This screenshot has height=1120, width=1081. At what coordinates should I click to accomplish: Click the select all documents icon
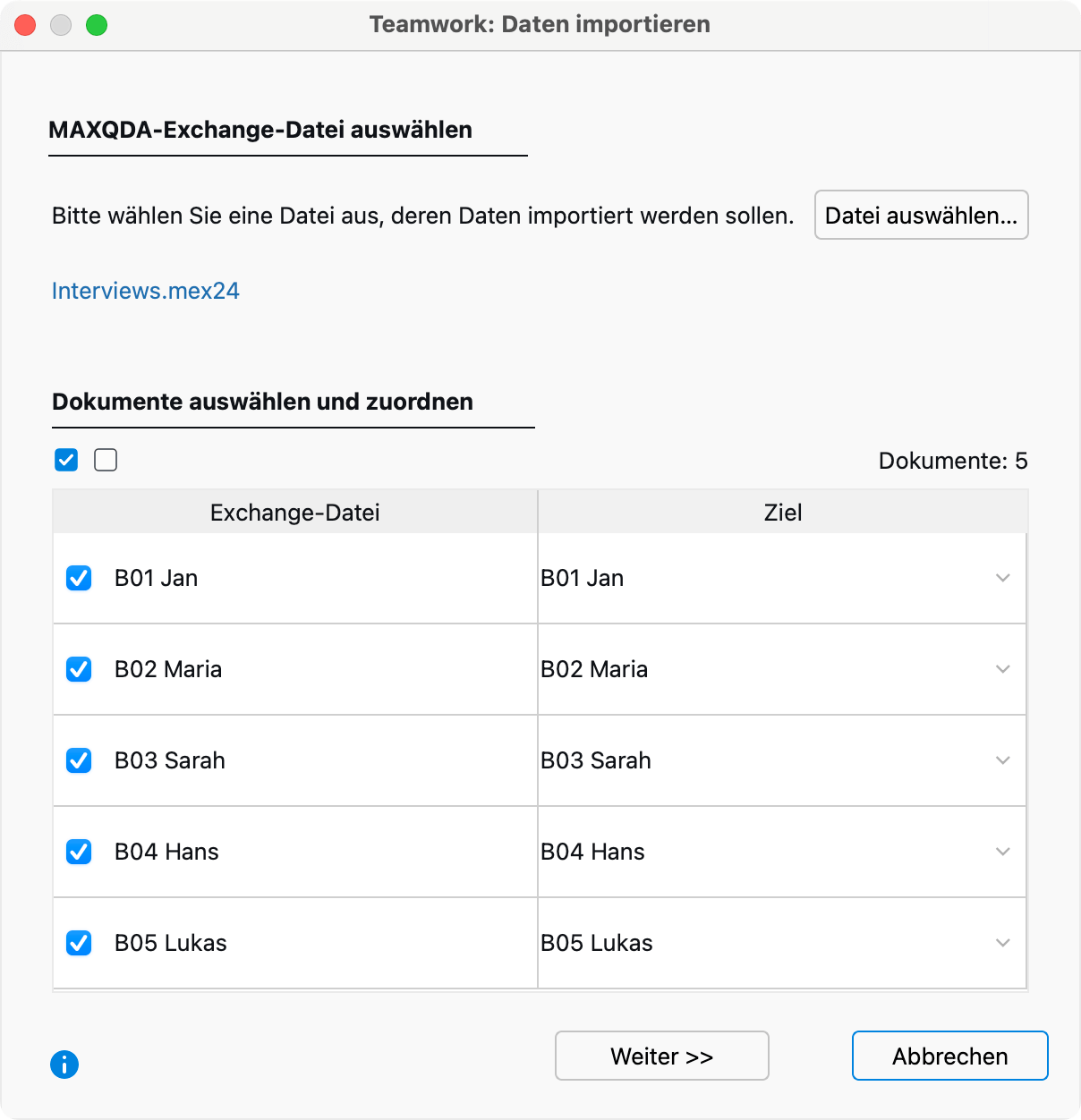point(66,460)
